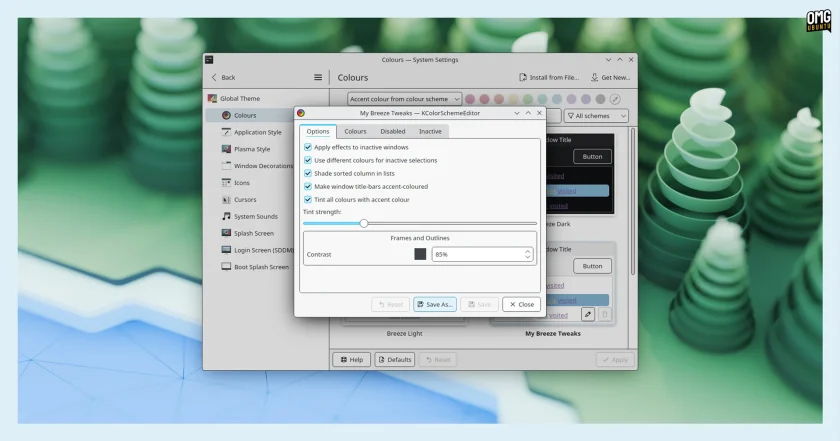The height and width of the screenshot is (441, 840).
Task: Increase Contrast with the spinbox up arrow
Action: 528,251
